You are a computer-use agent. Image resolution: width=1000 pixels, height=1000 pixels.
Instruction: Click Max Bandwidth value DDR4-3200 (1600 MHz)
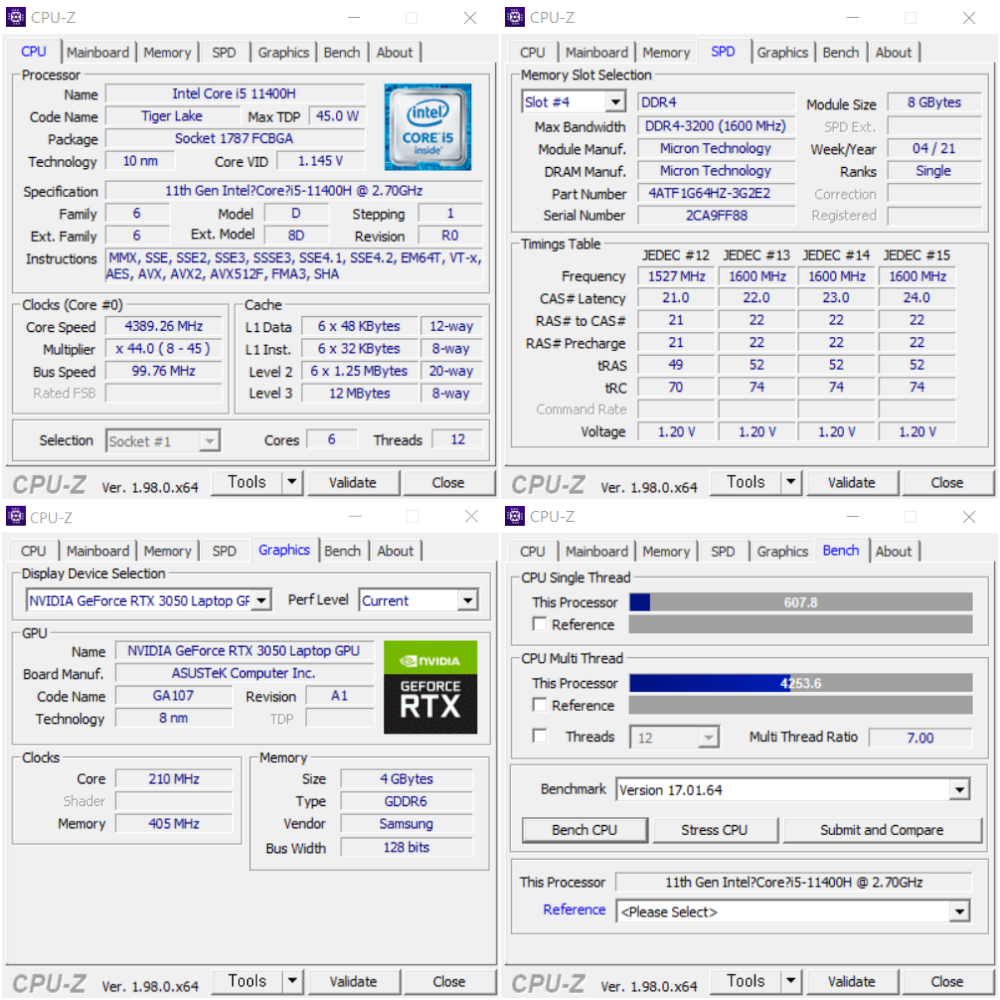point(716,126)
